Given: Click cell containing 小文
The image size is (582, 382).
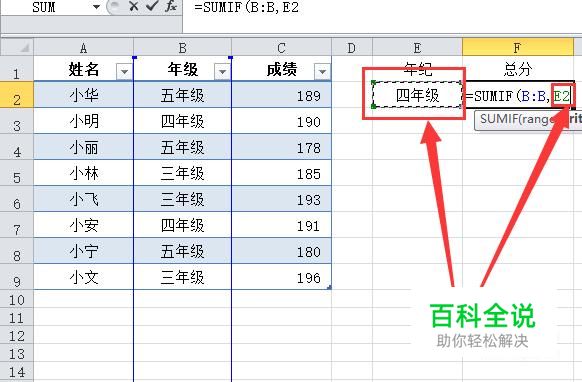Looking at the screenshot, I should tap(84, 277).
